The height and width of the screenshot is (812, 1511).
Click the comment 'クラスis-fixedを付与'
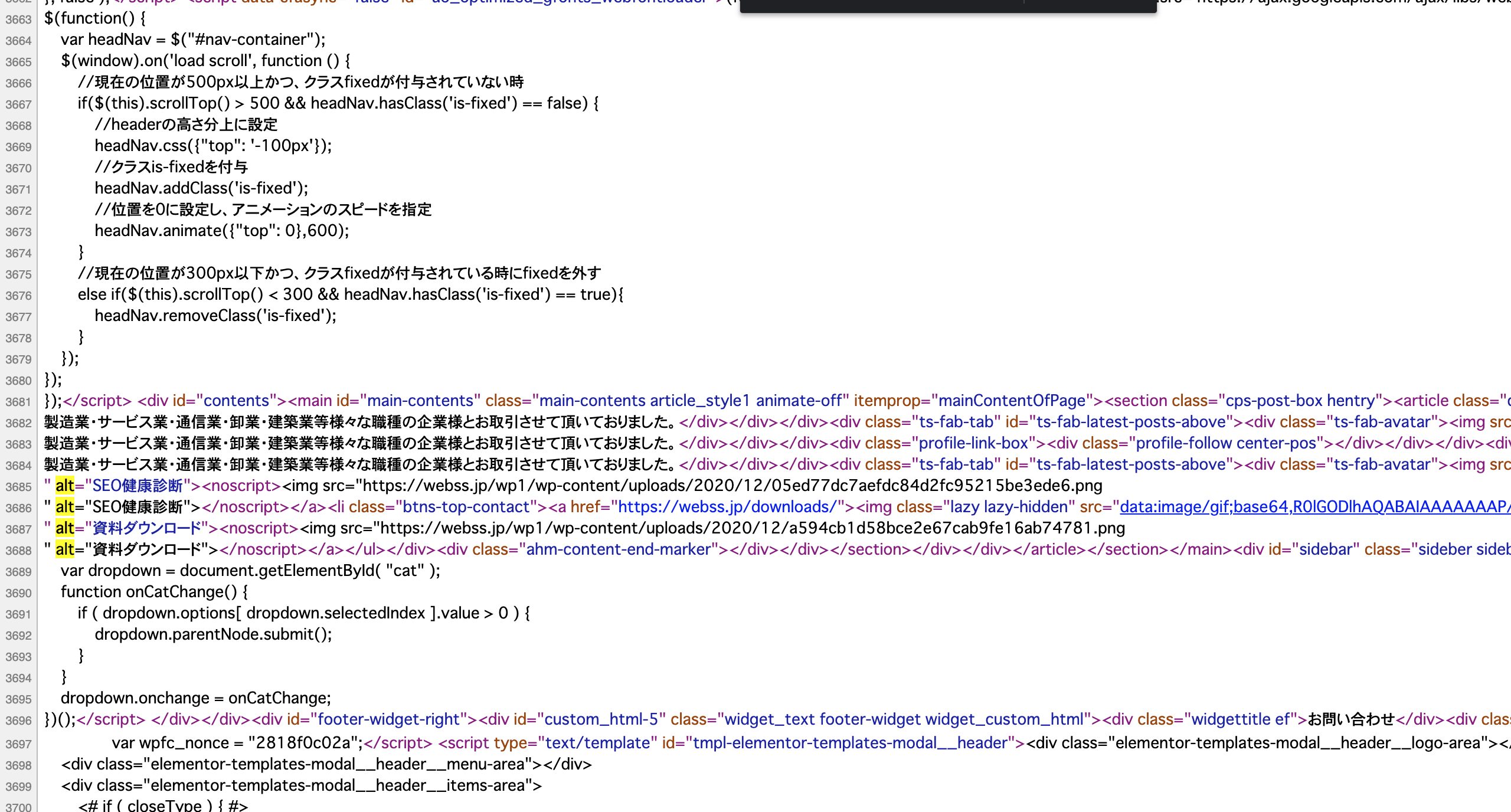point(171,167)
